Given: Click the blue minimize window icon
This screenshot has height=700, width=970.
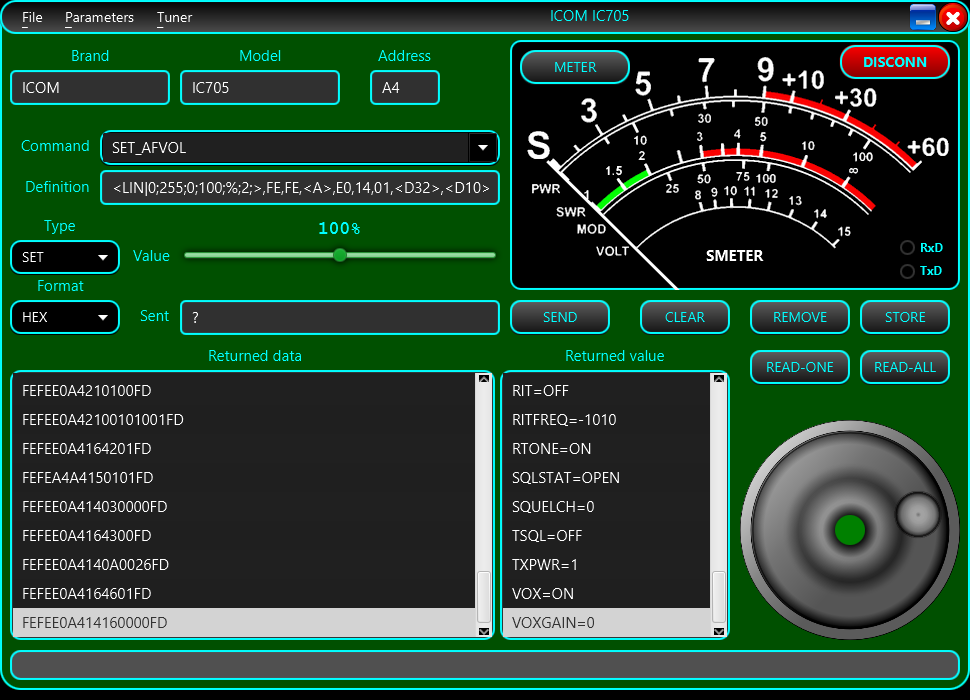Looking at the screenshot, I should (x=922, y=17).
